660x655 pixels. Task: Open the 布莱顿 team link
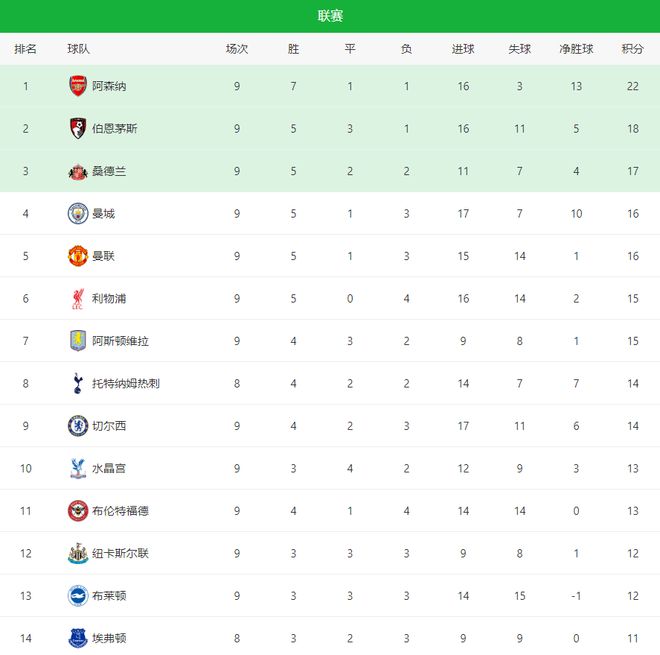click(109, 596)
